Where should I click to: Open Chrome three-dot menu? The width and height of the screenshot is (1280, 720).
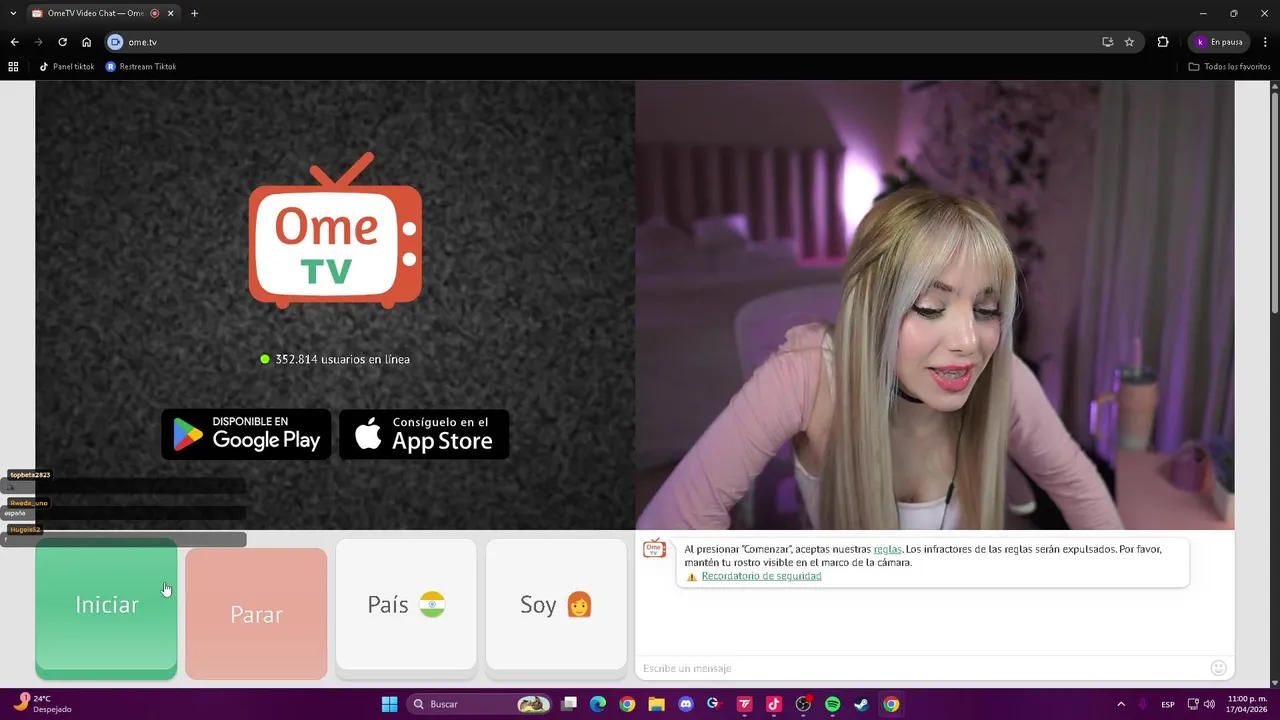pyautogui.click(x=1266, y=42)
